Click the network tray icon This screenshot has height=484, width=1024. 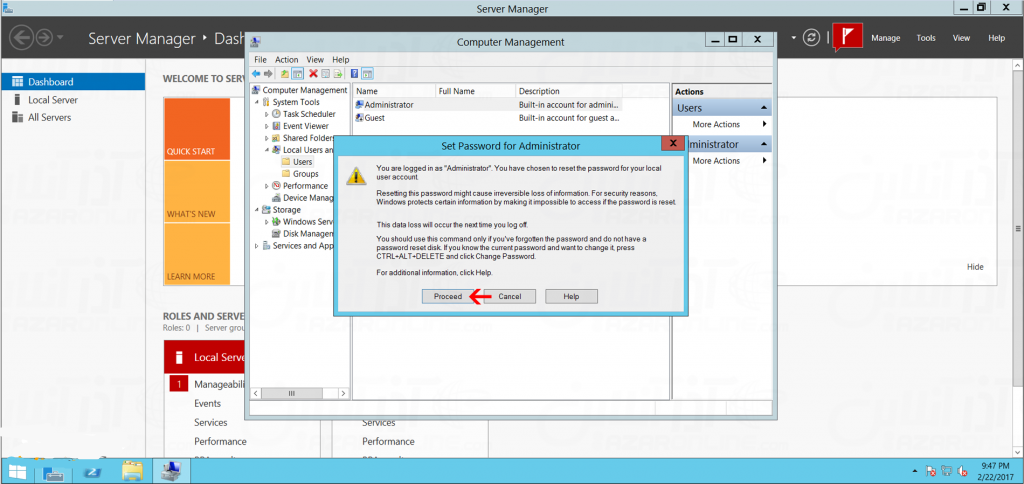pos(947,471)
